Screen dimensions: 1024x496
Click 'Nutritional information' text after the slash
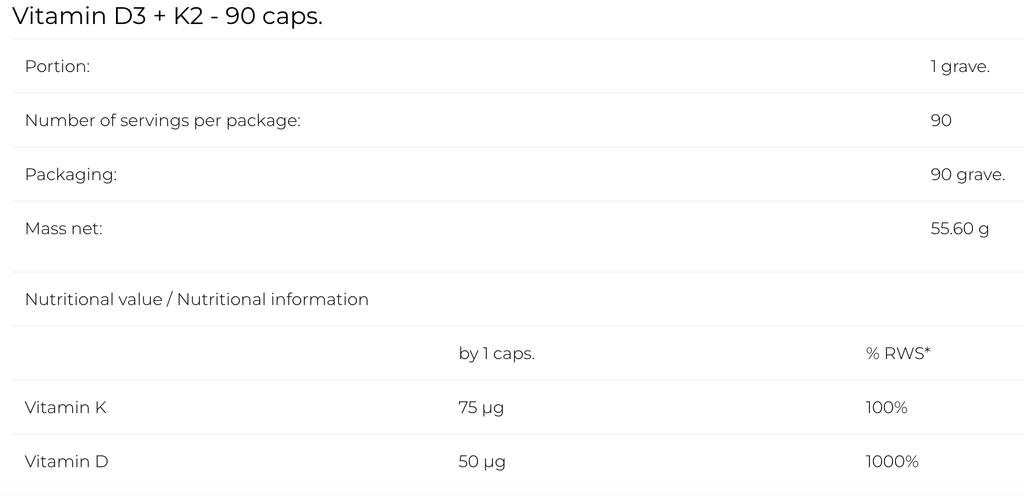point(273,299)
